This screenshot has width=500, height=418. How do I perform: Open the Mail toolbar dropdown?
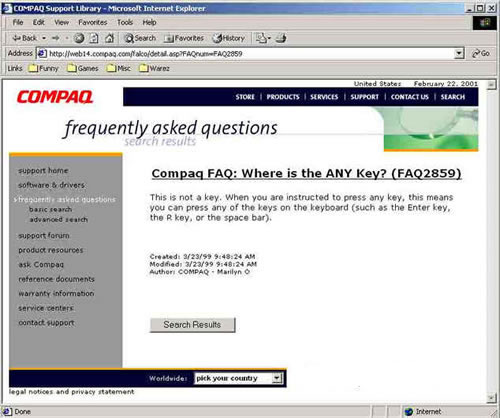coord(263,38)
